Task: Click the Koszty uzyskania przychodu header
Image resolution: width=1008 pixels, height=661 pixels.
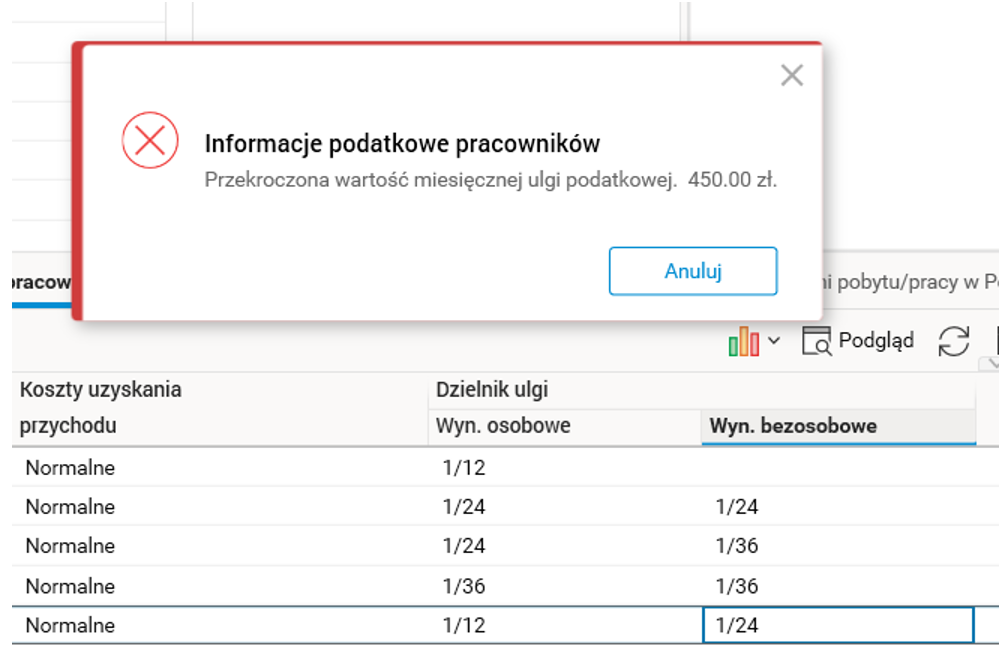Action: 100,407
